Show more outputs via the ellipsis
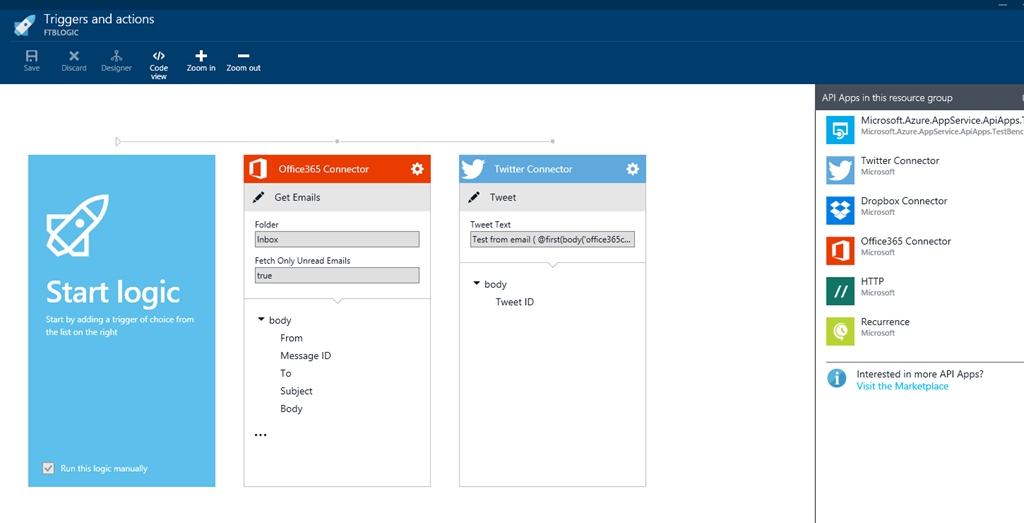This screenshot has height=523, width=1024. [261, 434]
